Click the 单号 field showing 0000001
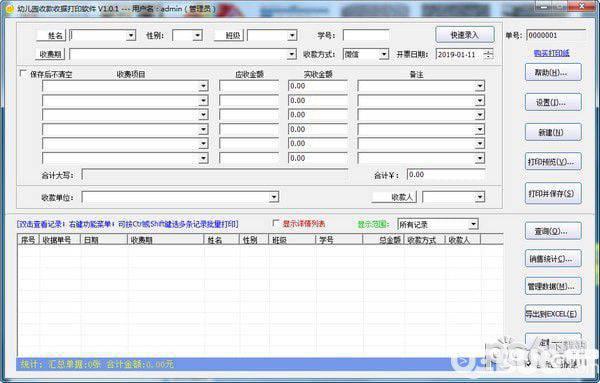 [x=556, y=35]
